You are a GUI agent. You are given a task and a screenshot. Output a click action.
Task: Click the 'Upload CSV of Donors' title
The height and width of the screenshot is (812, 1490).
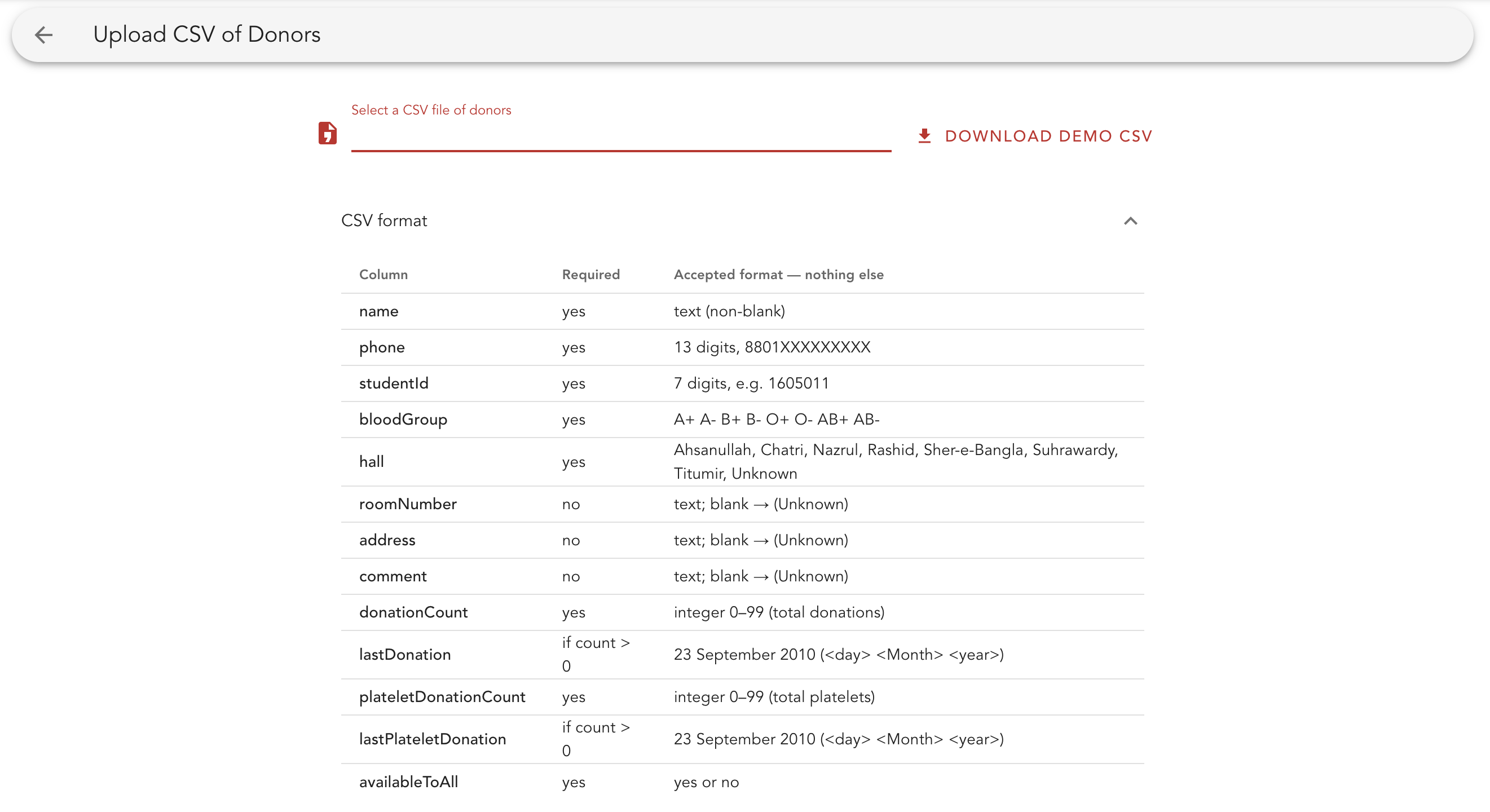click(x=206, y=35)
